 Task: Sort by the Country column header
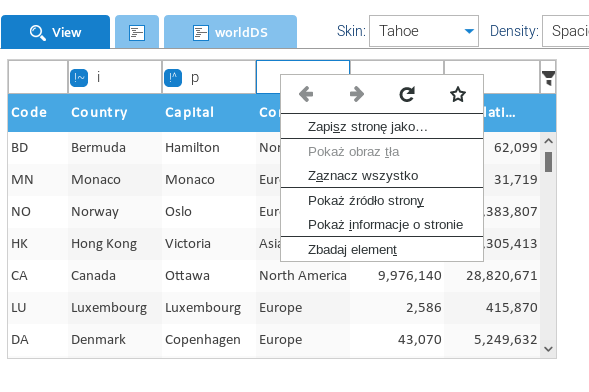pyautogui.click(x=115, y=112)
